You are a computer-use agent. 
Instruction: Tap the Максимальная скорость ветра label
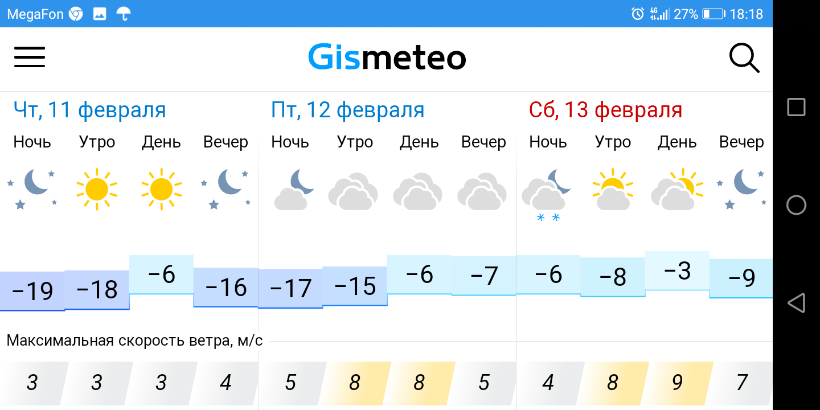coord(135,341)
